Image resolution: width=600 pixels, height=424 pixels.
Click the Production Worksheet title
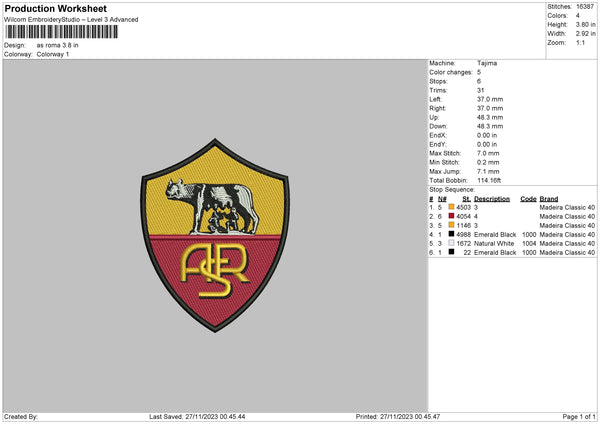click(x=55, y=8)
